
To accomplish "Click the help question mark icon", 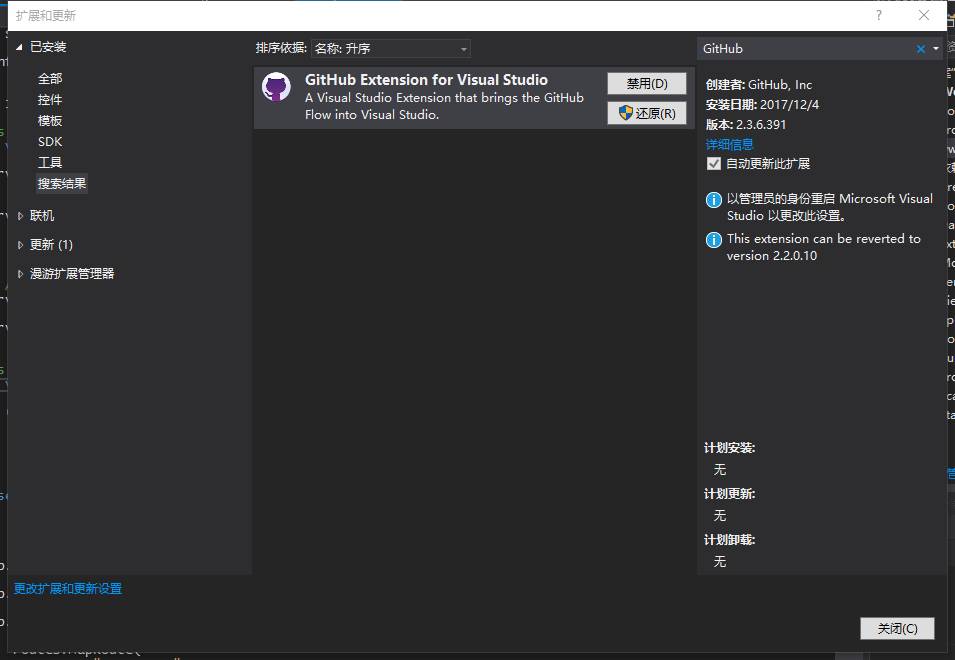I will pos(878,15).
